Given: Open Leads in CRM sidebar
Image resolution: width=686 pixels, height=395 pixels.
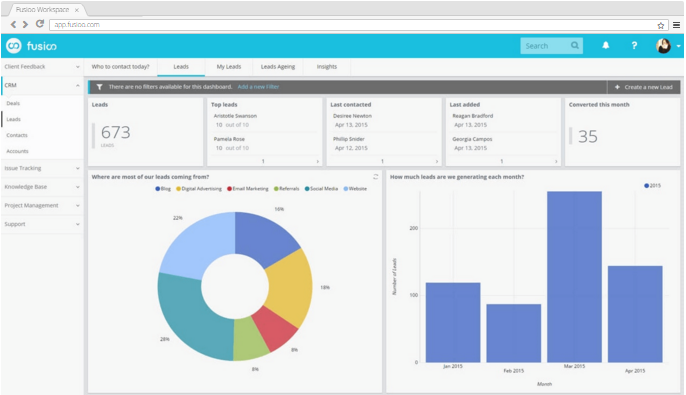Looking at the screenshot, I should 14,119.
